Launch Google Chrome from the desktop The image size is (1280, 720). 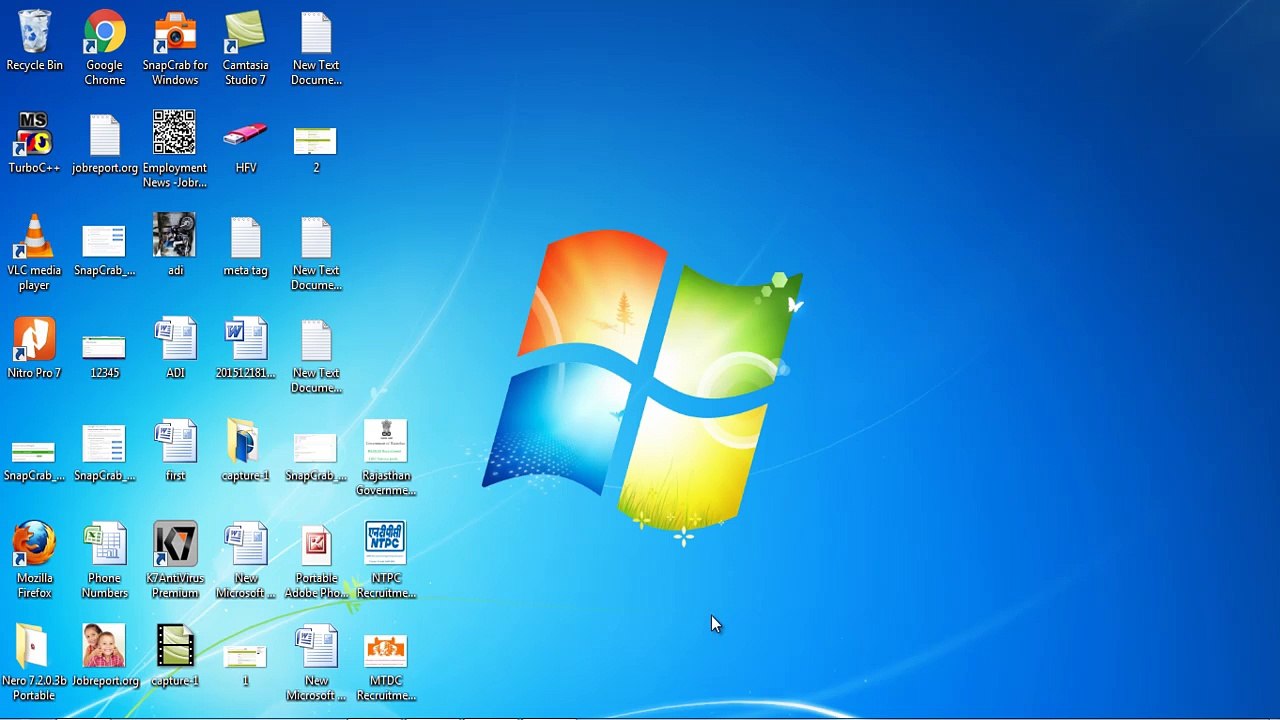click(x=105, y=48)
